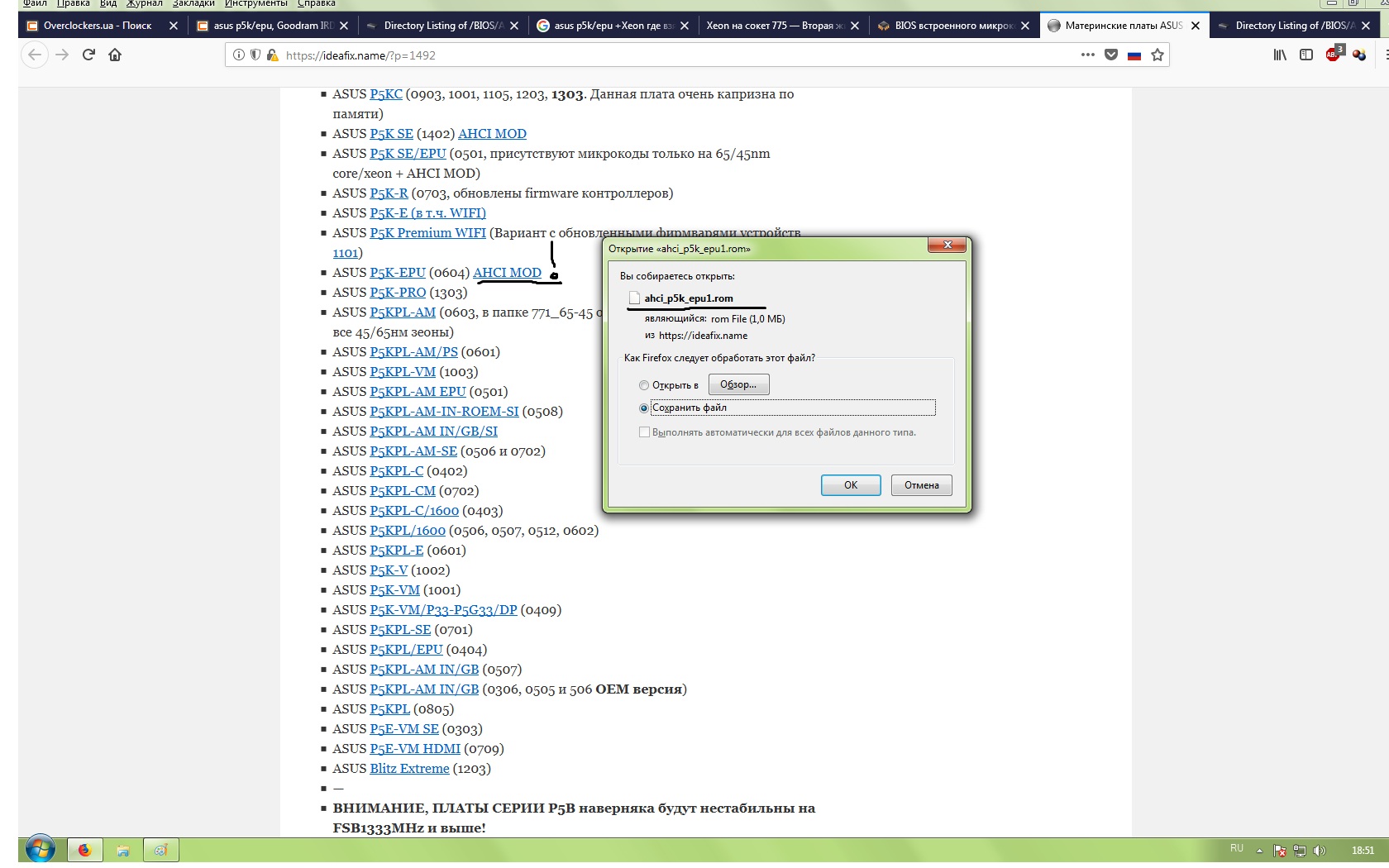Click the colored balls extension icon
Screen dimensions: 1389x868
1359,55
